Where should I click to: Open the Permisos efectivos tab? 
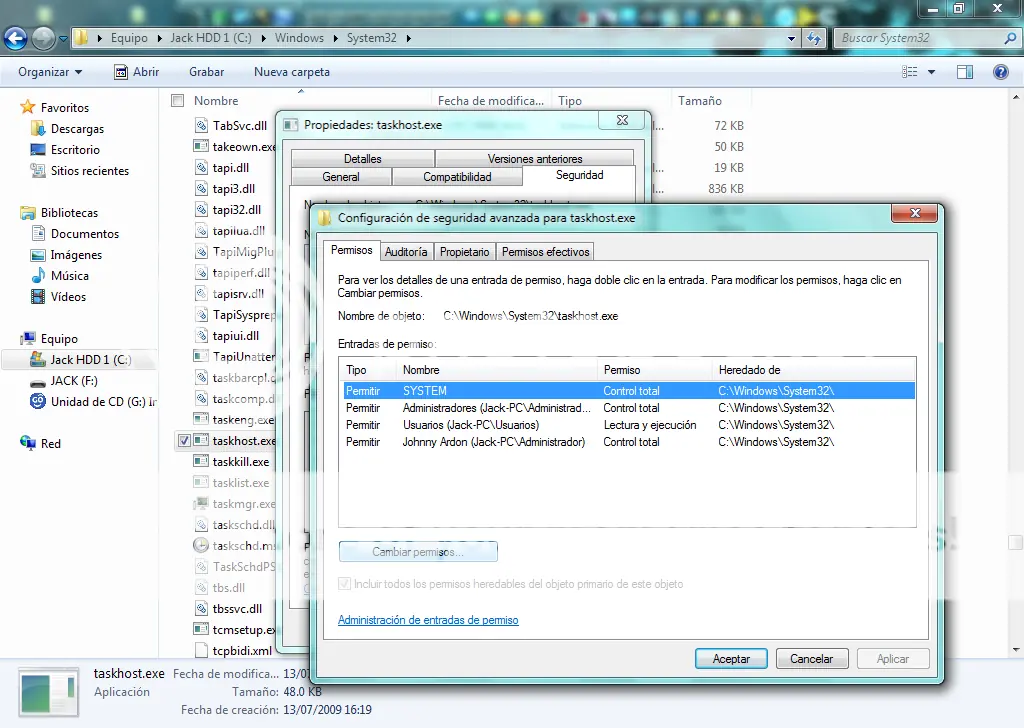(x=546, y=252)
